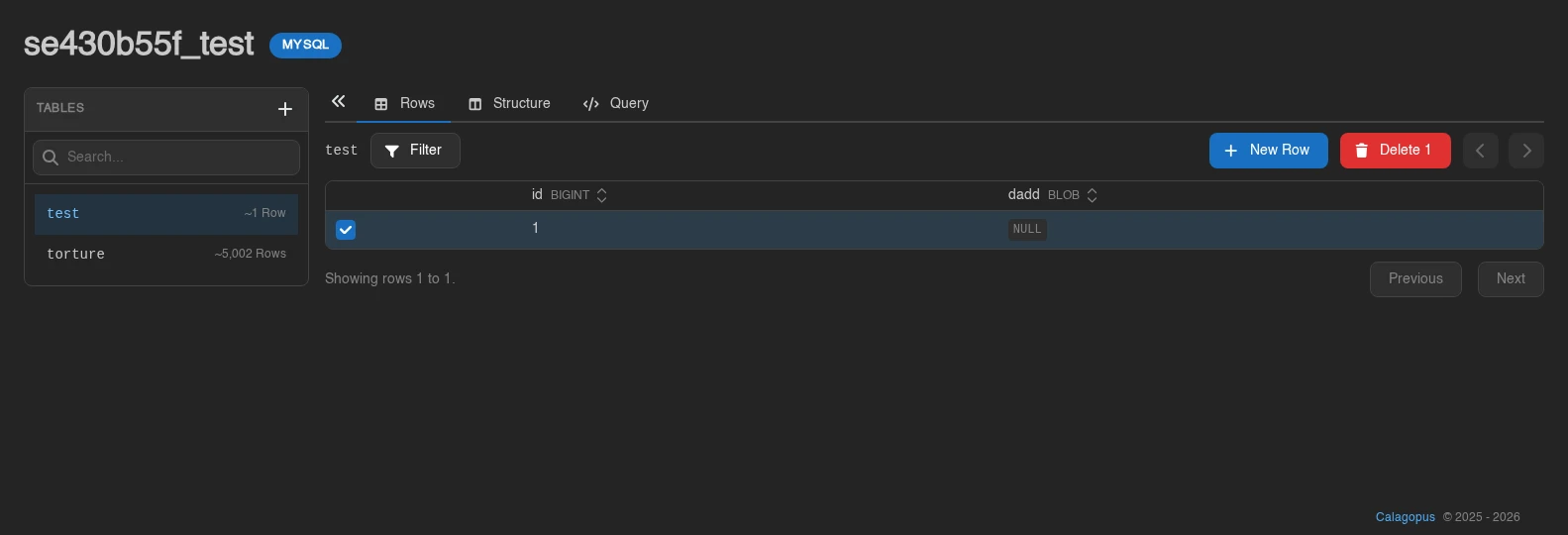Create a New Row
This screenshot has width=1568, height=535.
pyautogui.click(x=1268, y=151)
